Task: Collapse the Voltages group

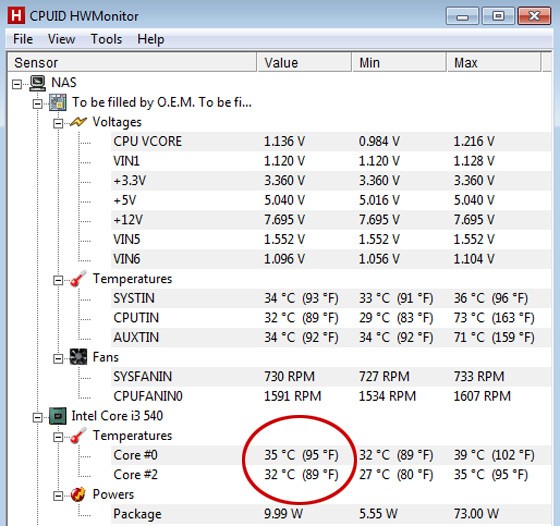Action: pos(58,124)
